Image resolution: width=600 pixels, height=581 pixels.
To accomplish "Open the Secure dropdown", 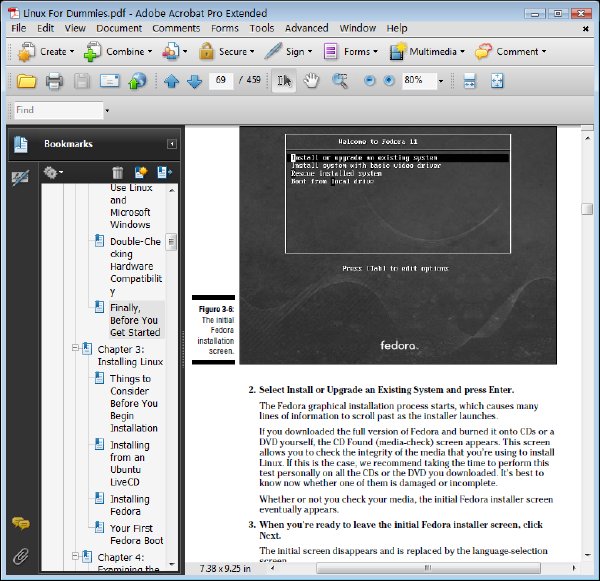I will click(227, 52).
